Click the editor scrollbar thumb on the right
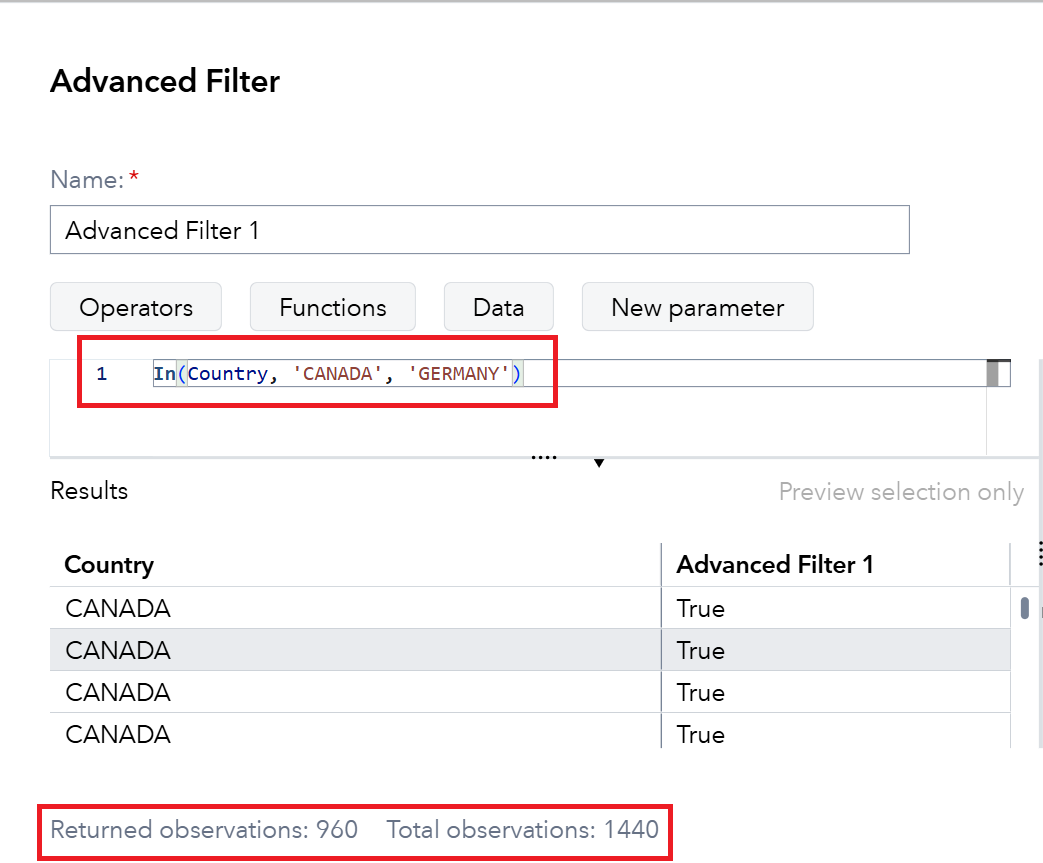Viewport: 1043px width, 863px height. 993,372
